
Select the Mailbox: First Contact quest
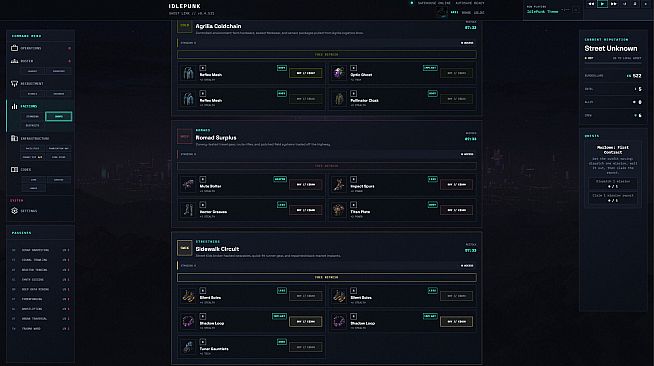(x=612, y=150)
